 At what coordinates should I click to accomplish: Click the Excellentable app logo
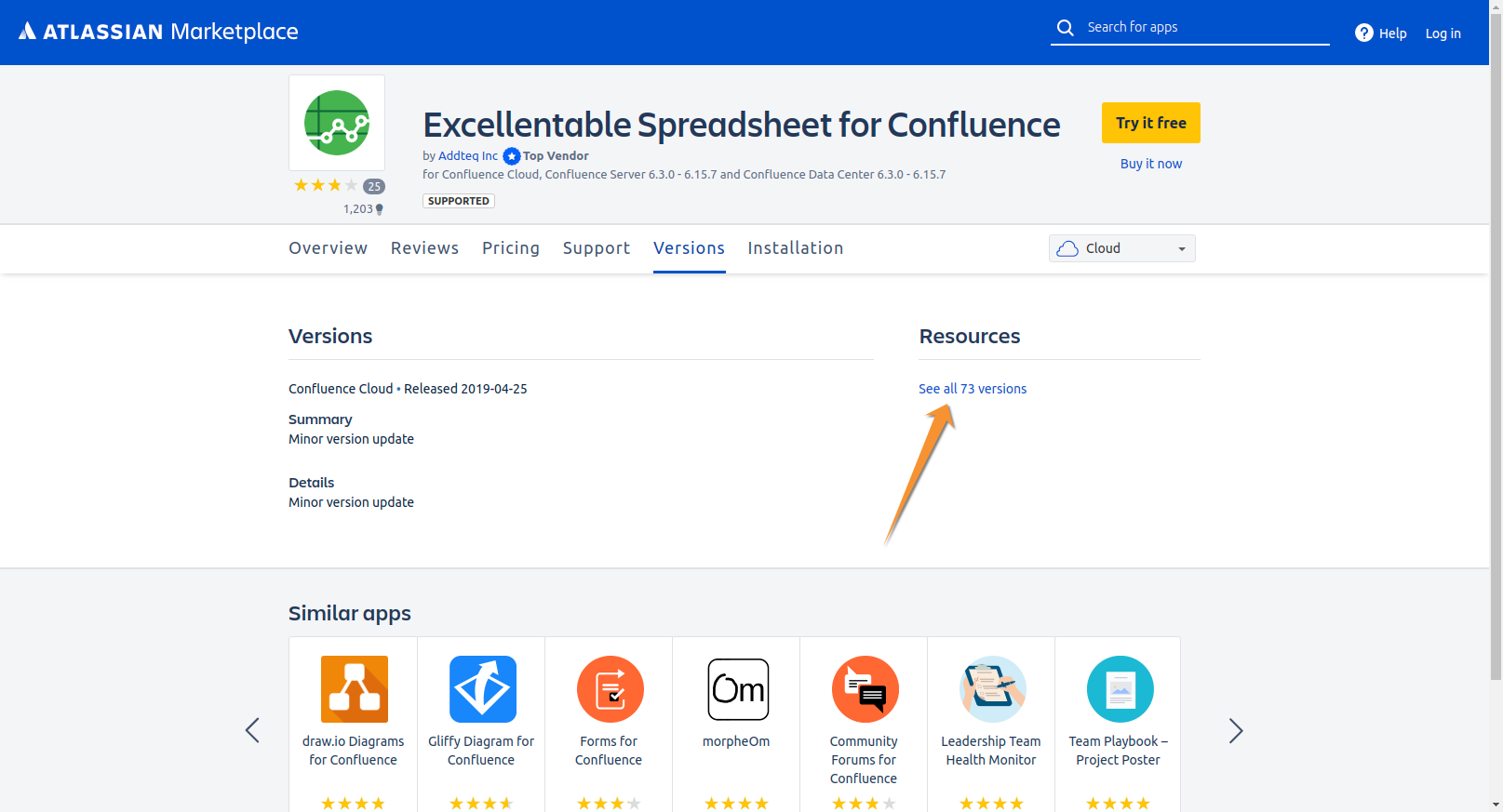coord(337,123)
